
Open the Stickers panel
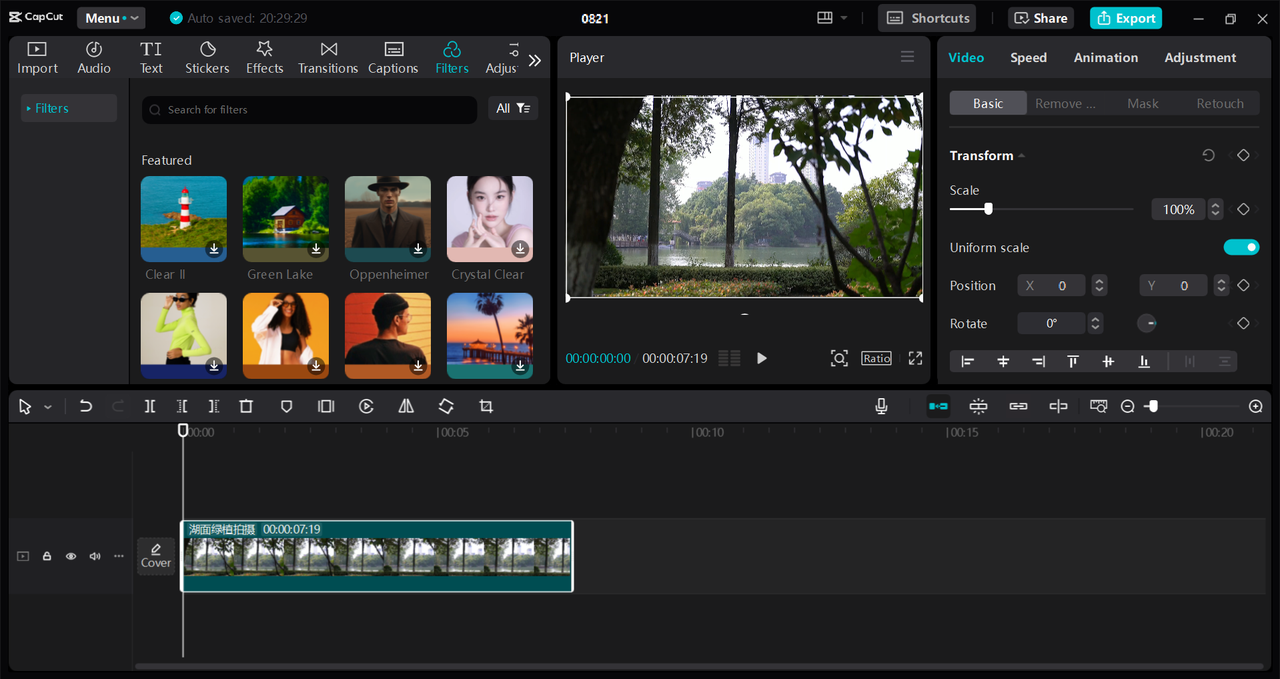207,58
